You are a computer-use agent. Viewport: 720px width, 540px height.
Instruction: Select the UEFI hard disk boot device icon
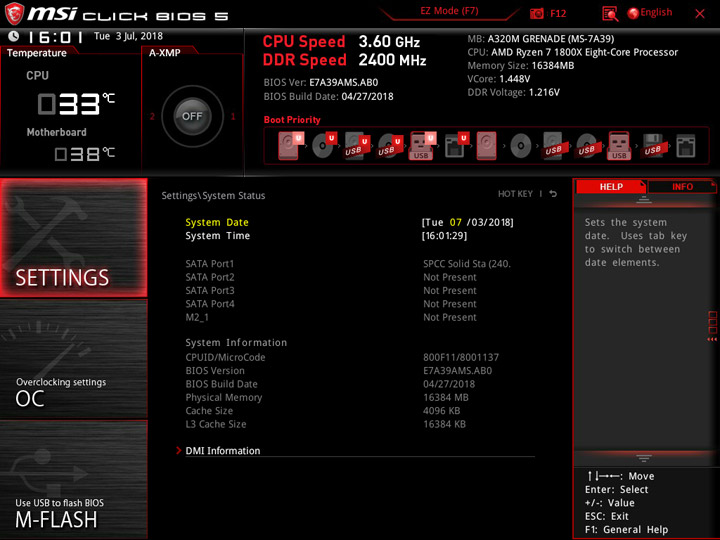tap(290, 145)
